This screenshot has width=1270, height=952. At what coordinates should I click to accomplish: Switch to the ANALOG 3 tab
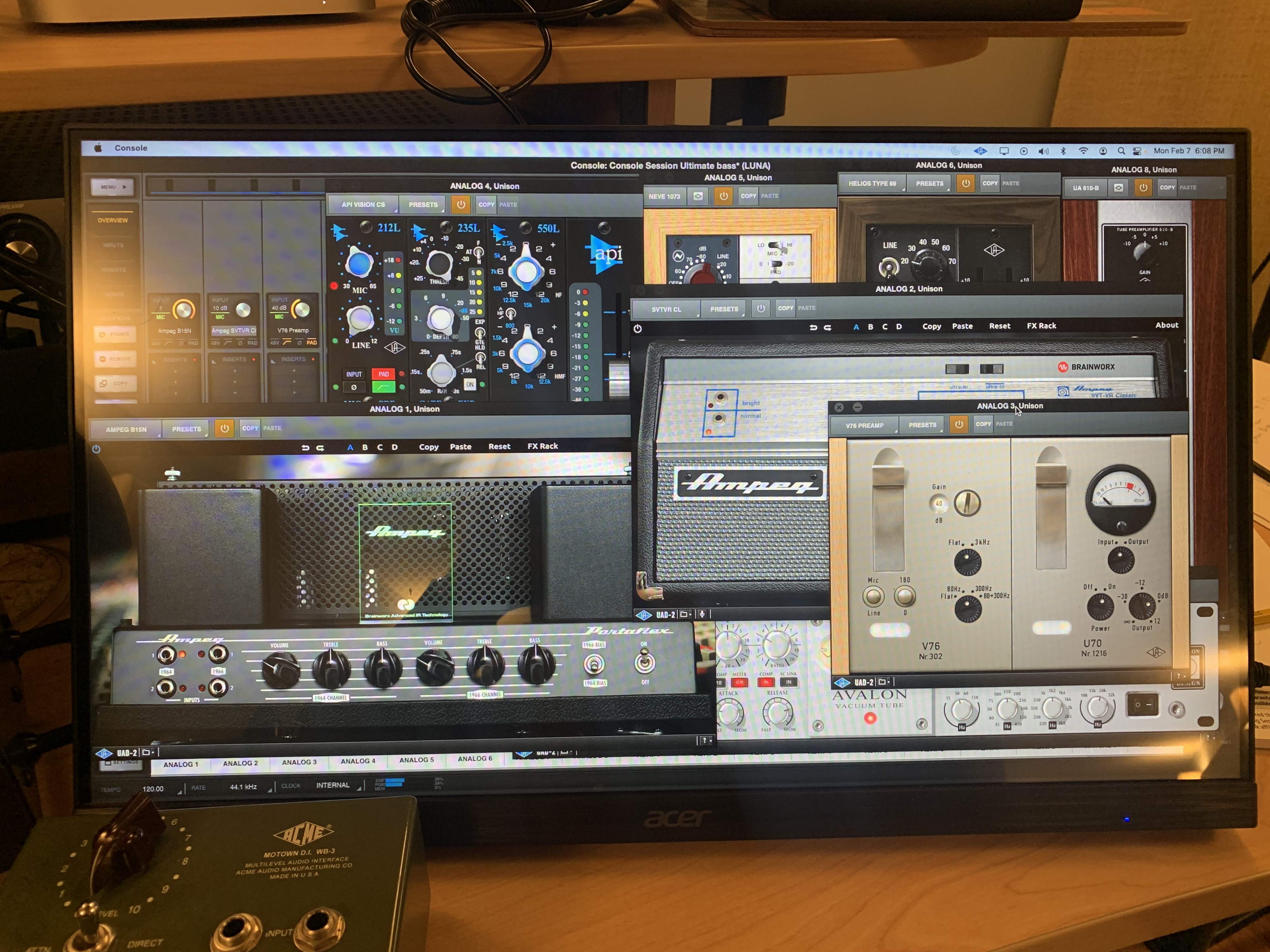pos(299,762)
